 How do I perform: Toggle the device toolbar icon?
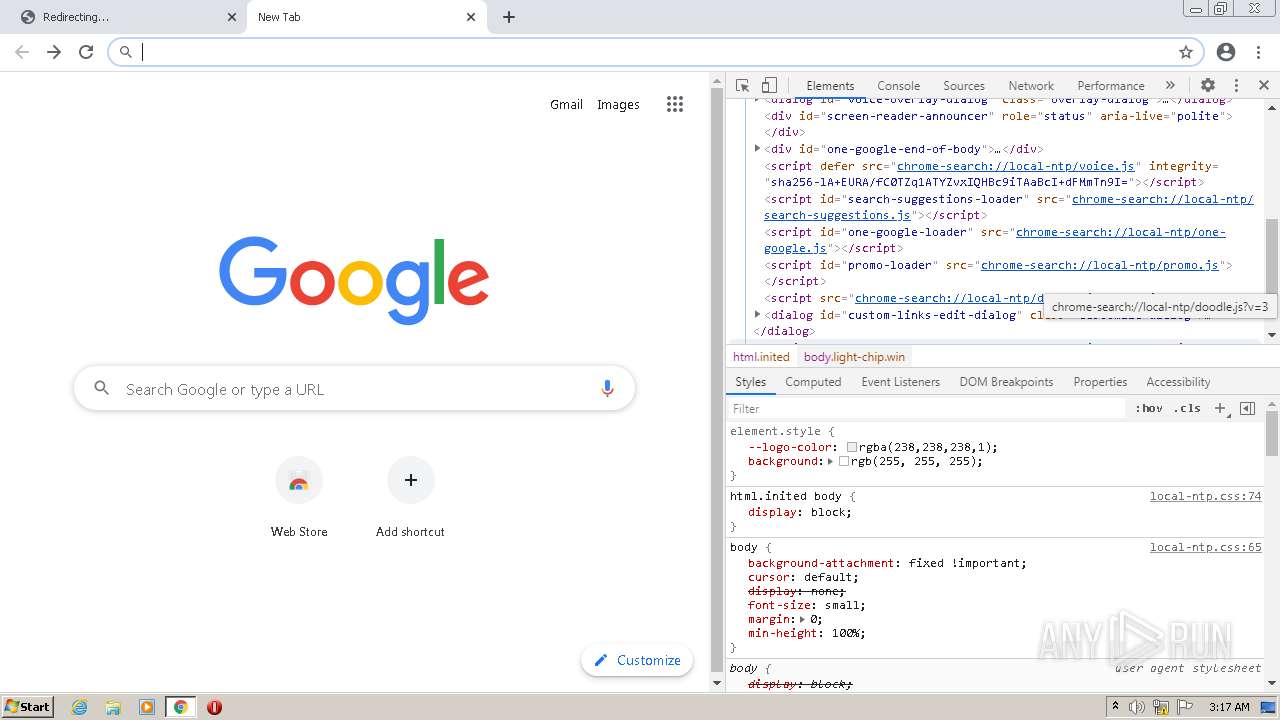[769, 86]
